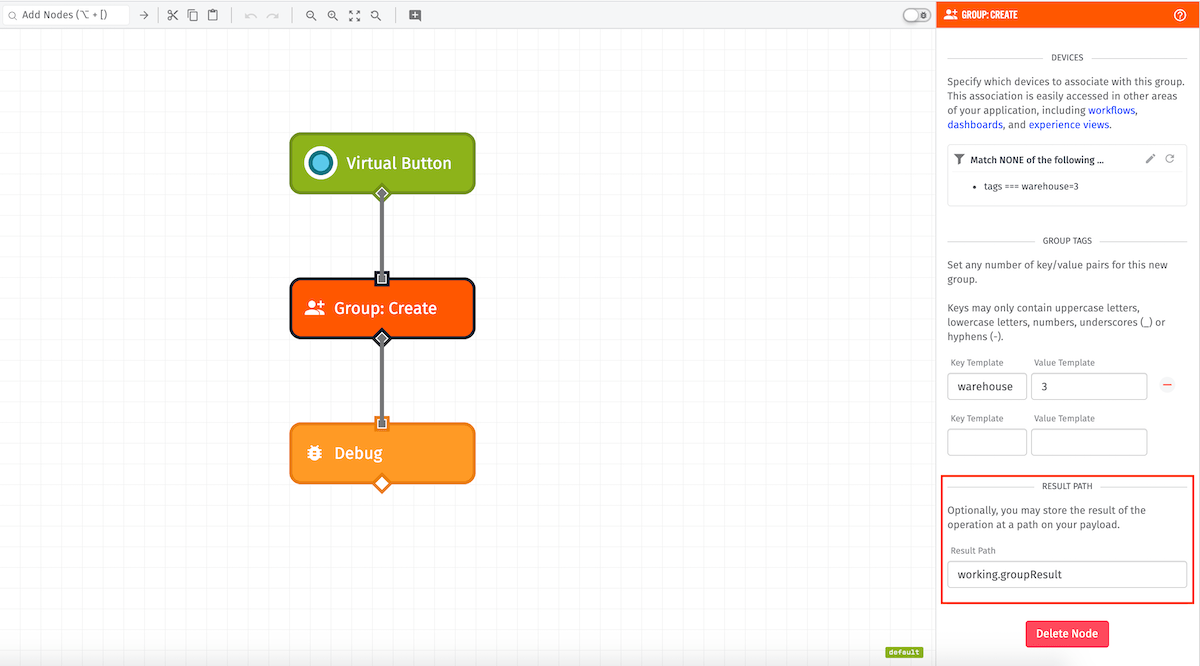Screen dimensions: 1200x666
Task: Click the arrow icon next to Add Nodes
Action: pyautogui.click(x=144, y=15)
